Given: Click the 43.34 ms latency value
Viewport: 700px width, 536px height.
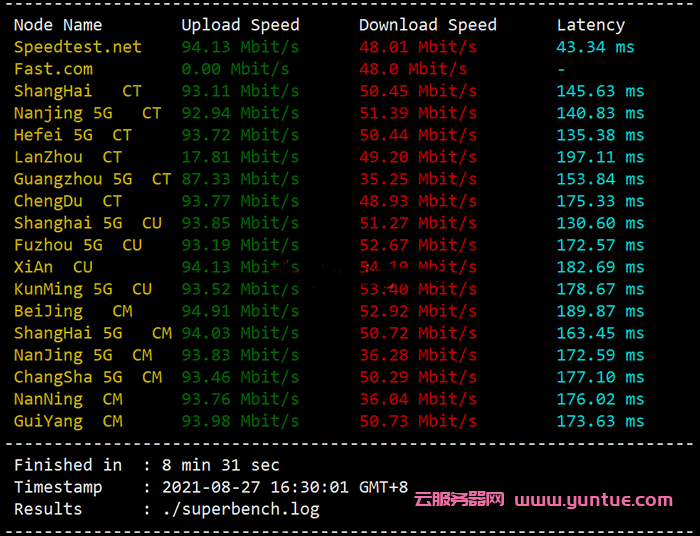Looking at the screenshot, I should point(595,47).
